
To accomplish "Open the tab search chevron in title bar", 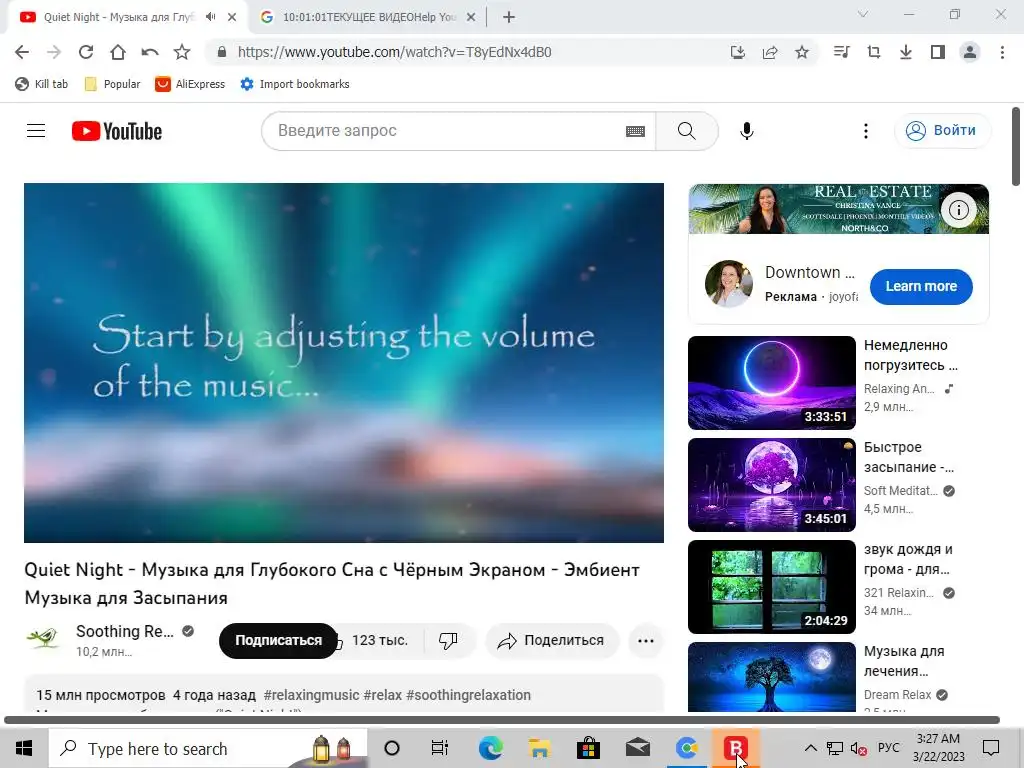I will pyautogui.click(x=863, y=14).
